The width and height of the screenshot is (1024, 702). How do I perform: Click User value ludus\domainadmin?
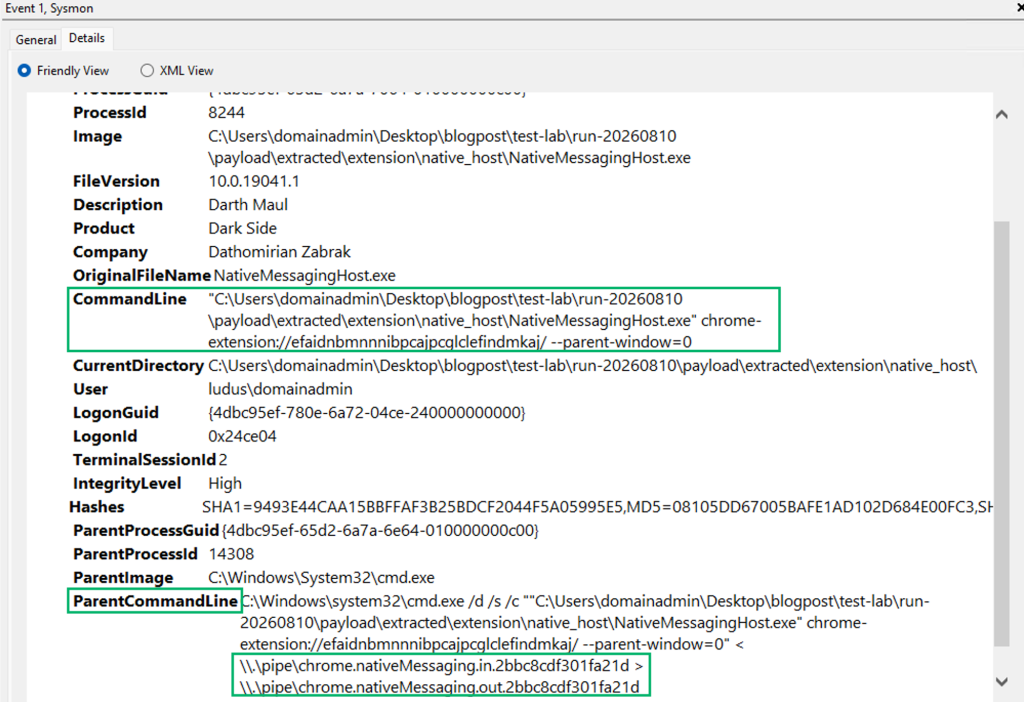pos(280,389)
